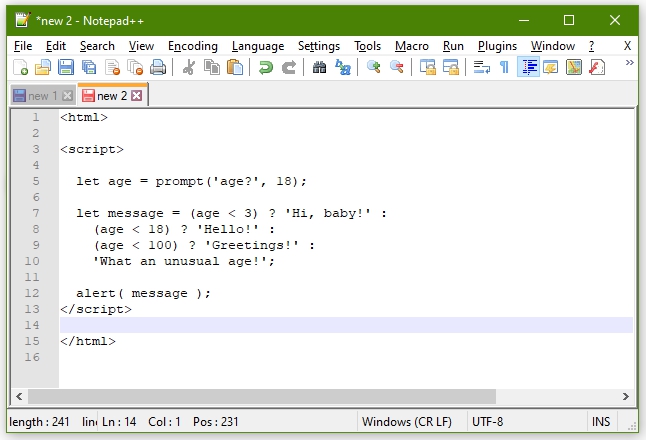Screen dimensions: 646x440
Task: Open the Edit menu
Action: pos(56,46)
